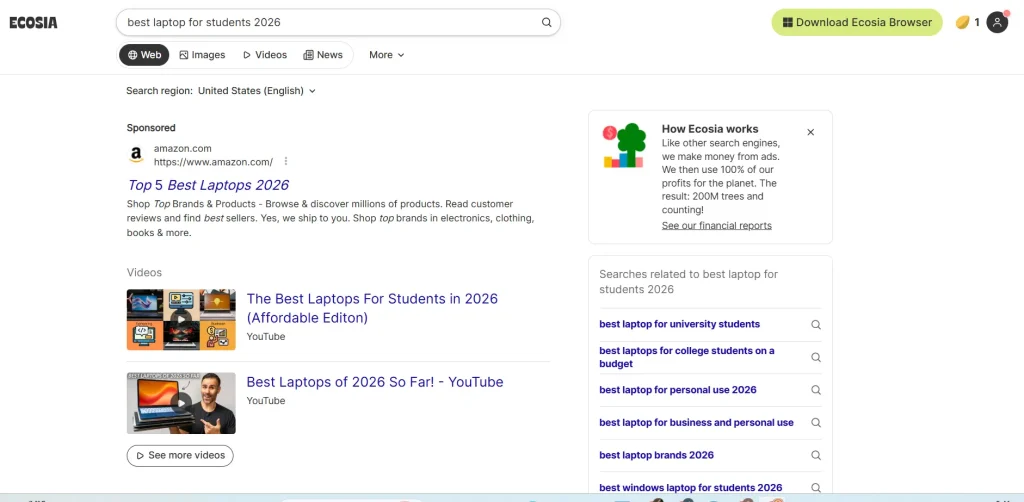Click the seed counter icon

pyautogui.click(x=962, y=22)
